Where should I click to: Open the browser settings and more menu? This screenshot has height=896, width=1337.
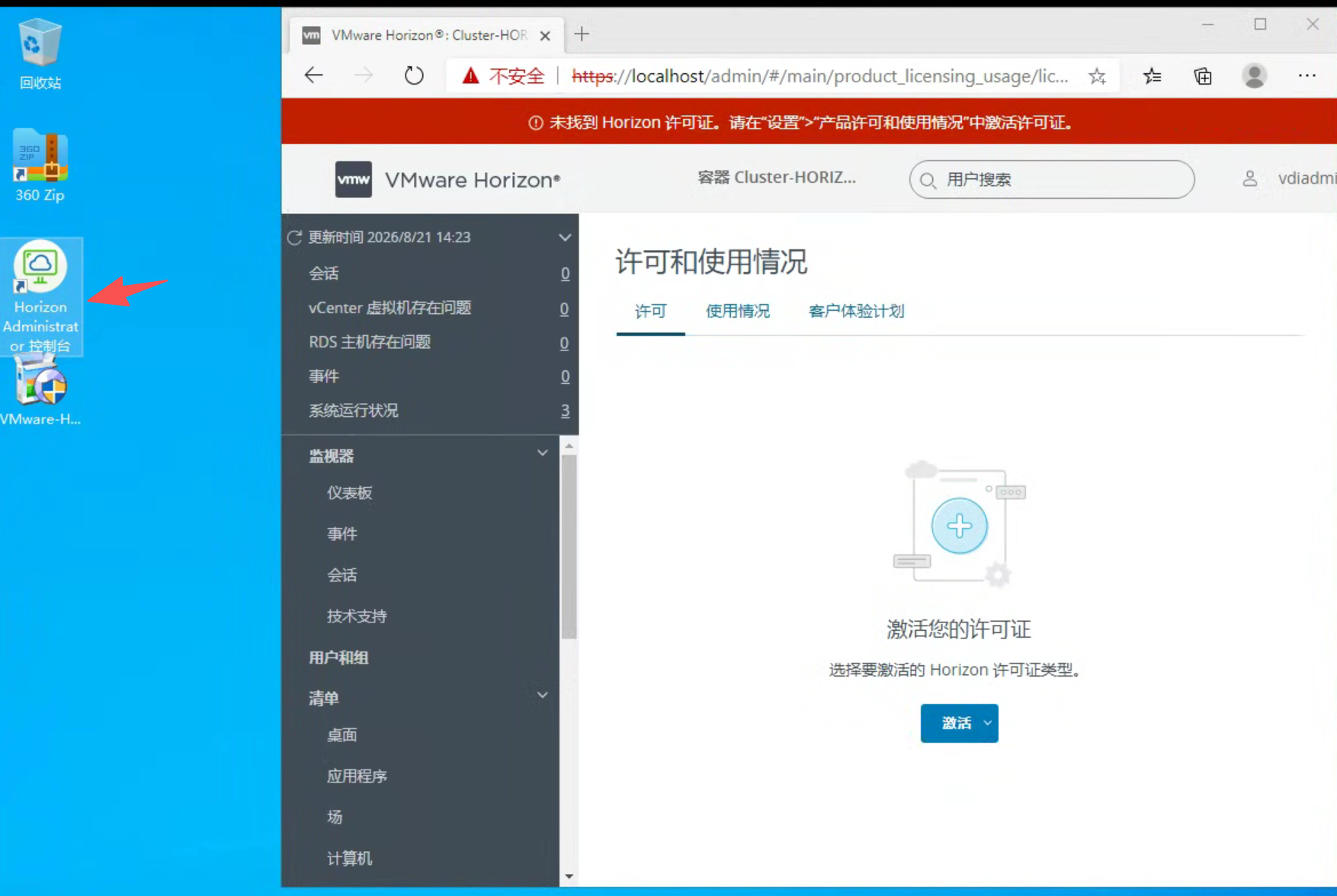pyautogui.click(x=1307, y=75)
